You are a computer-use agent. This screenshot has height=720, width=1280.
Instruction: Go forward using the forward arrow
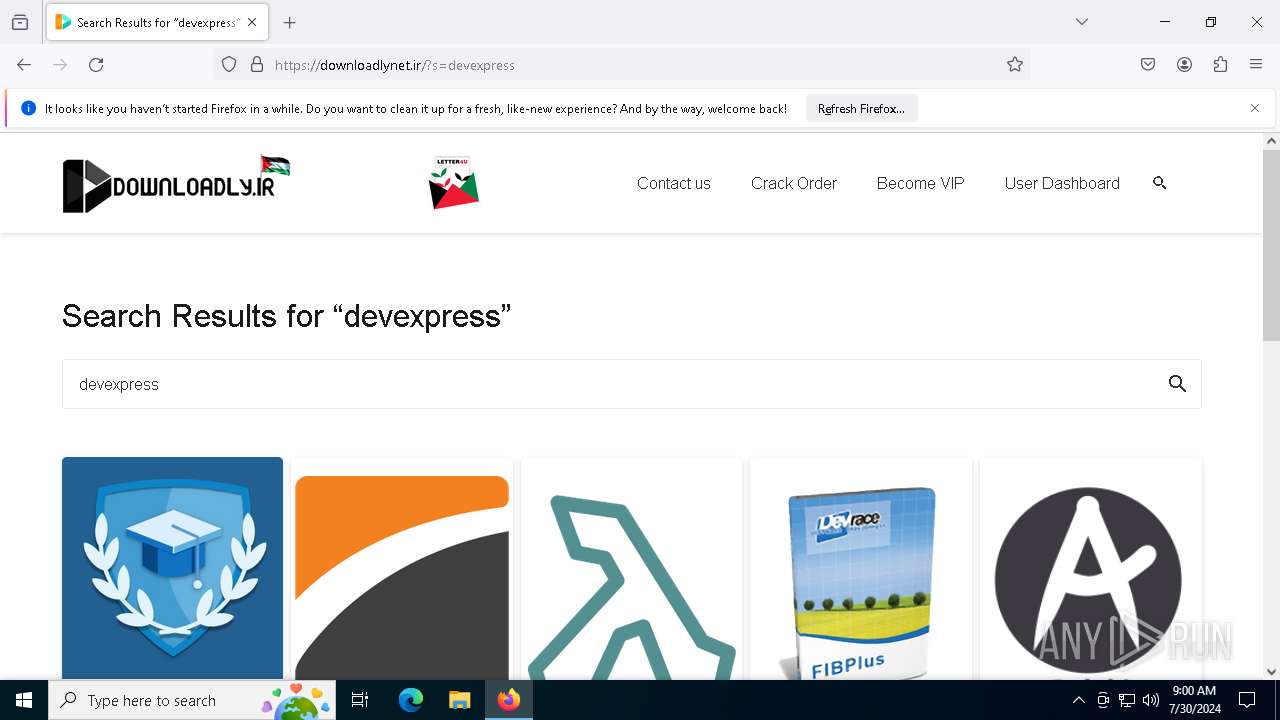tap(60, 65)
